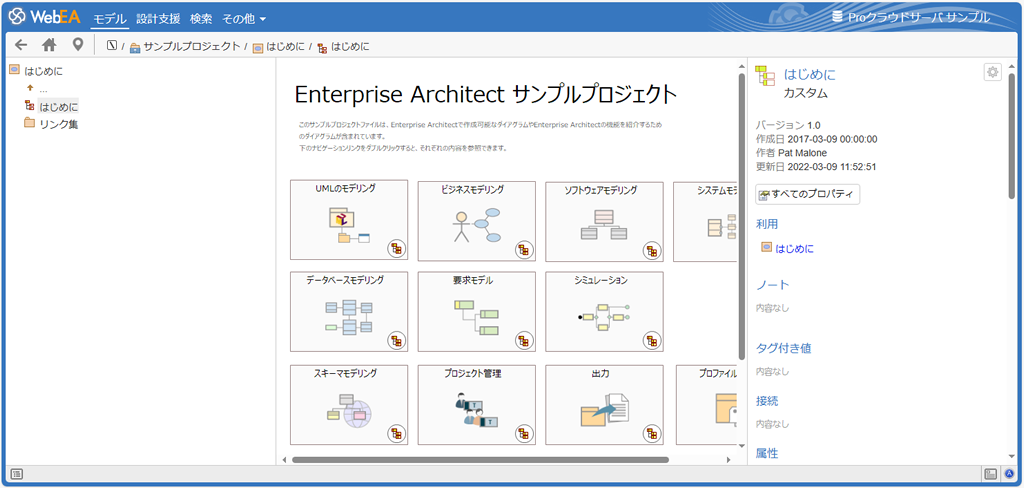This screenshot has height=488, width=1024.
Task: Click the diagram icon in シミュレーション tile
Action: [x=652, y=340]
